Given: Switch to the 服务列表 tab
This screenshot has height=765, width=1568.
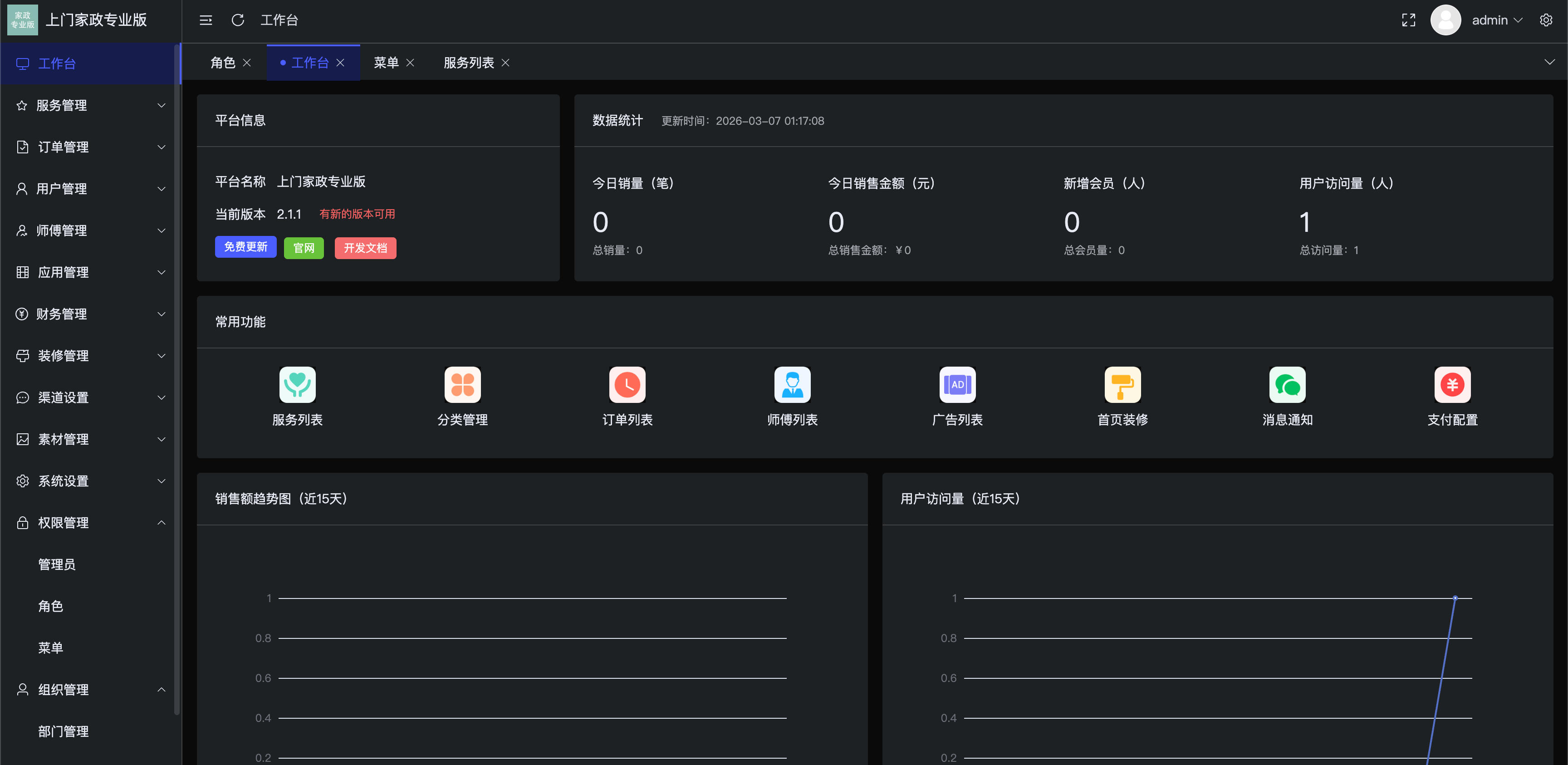Looking at the screenshot, I should coord(469,63).
